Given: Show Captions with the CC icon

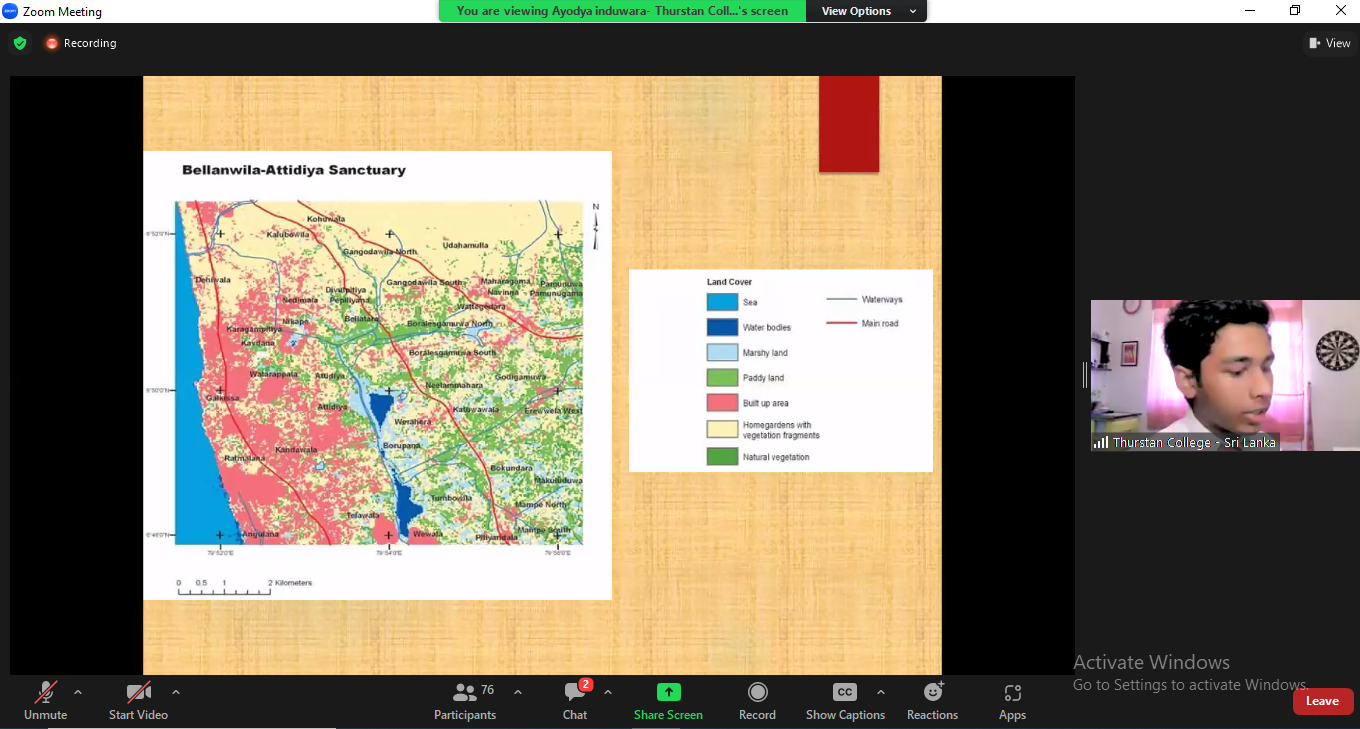Looking at the screenshot, I should coord(845,692).
